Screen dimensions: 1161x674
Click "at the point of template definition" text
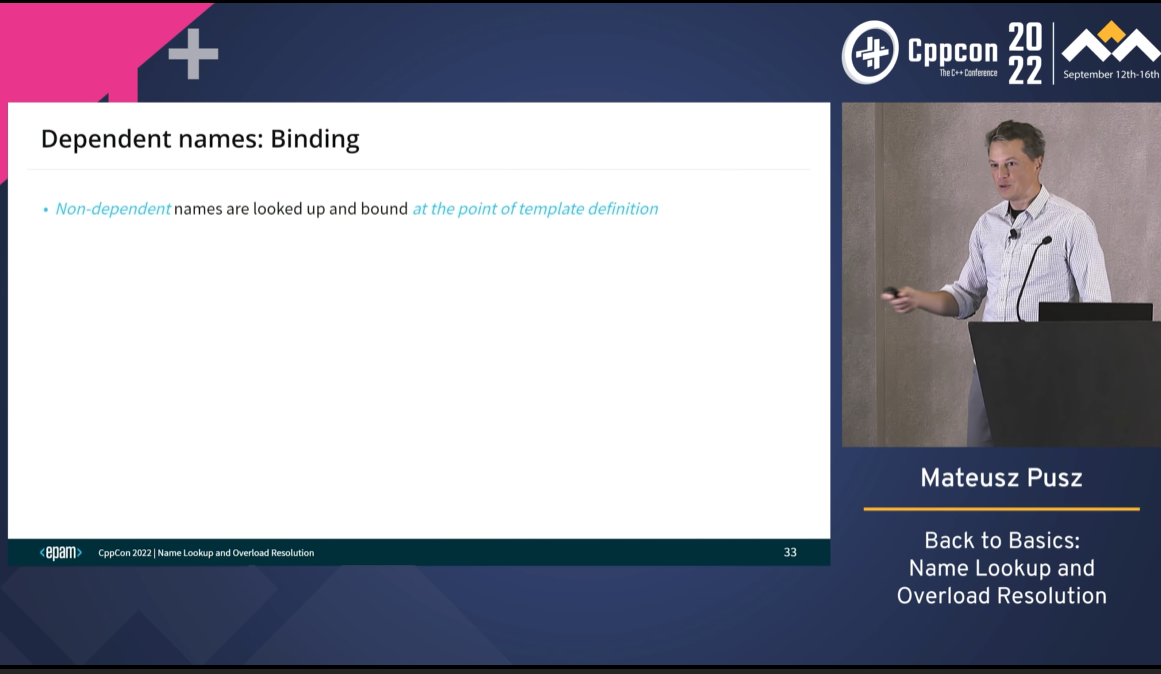tap(535, 209)
